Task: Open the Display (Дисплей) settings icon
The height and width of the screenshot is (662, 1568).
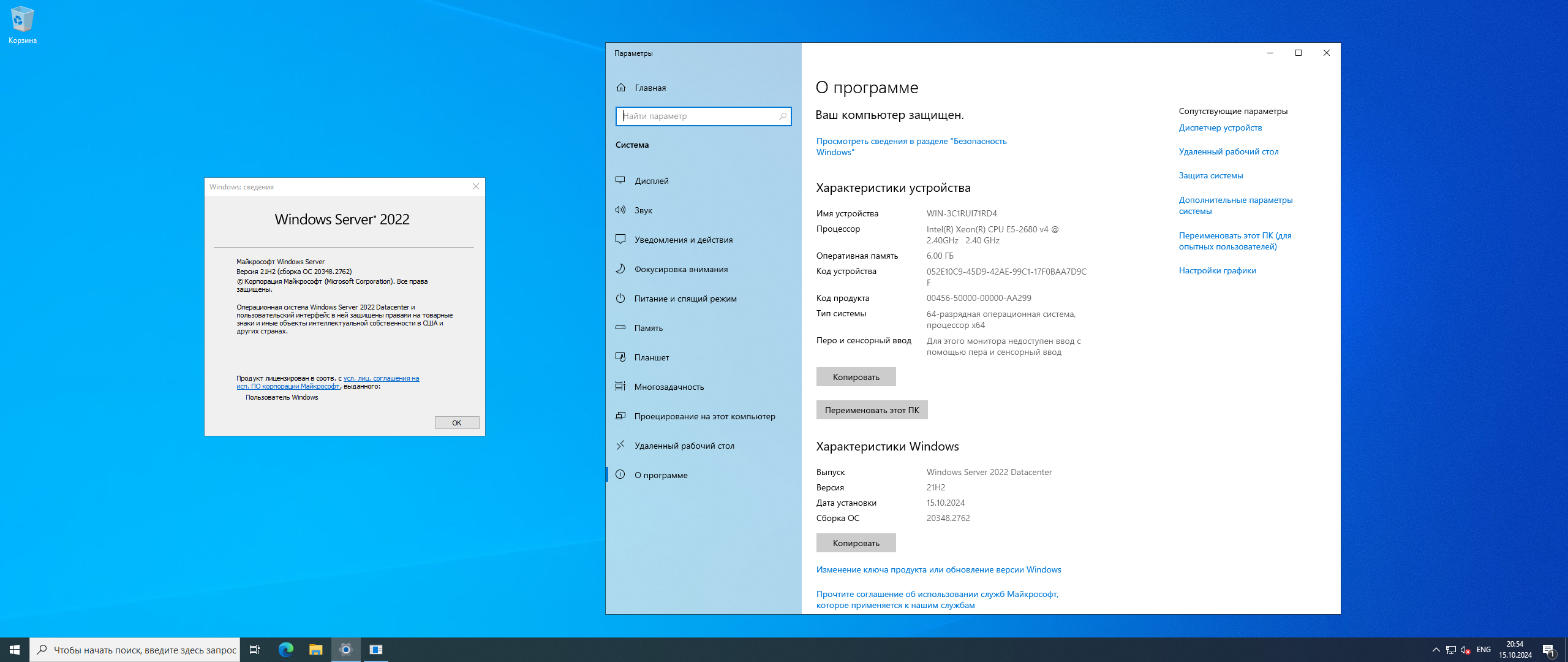Action: coord(620,180)
